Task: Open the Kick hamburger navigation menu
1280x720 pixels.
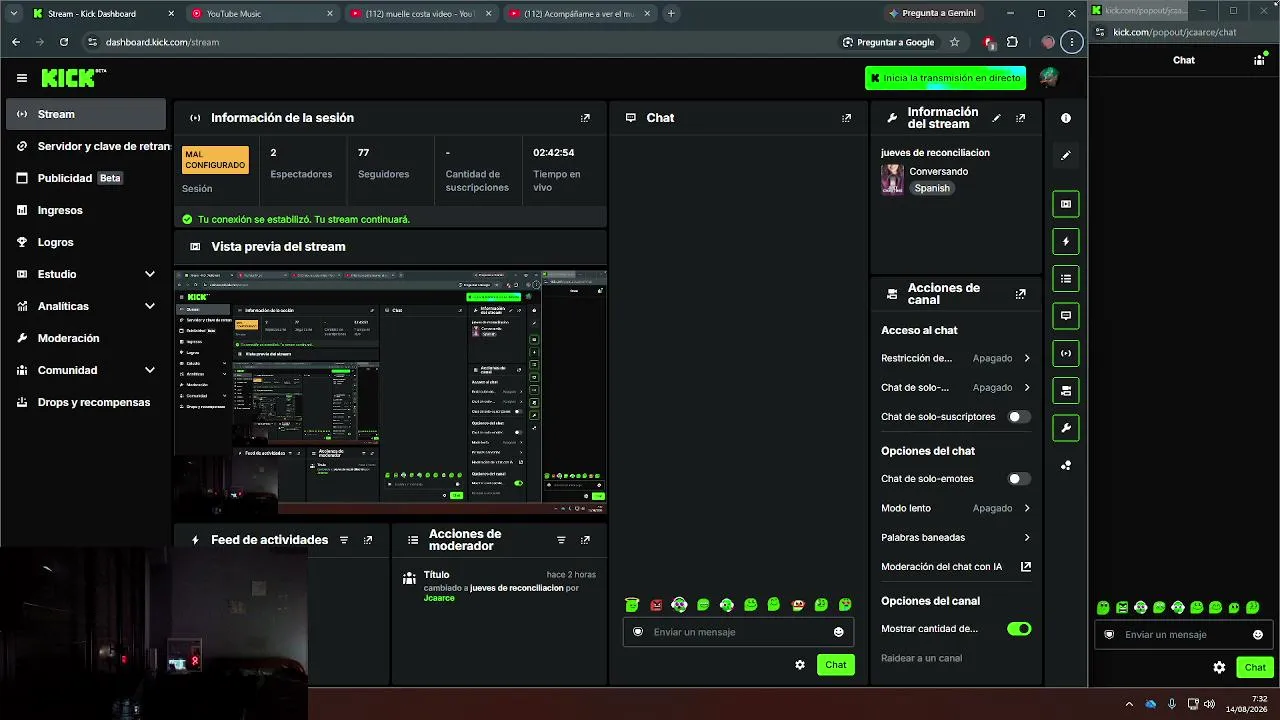Action: point(22,78)
